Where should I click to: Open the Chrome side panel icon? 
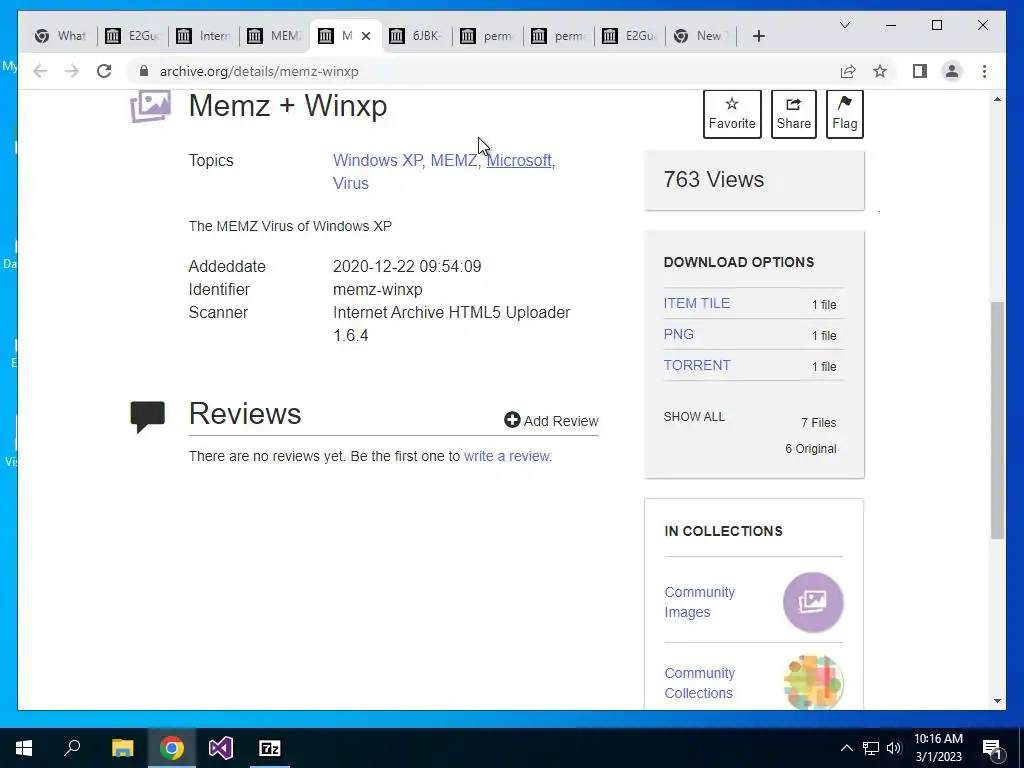pyautogui.click(x=920, y=71)
